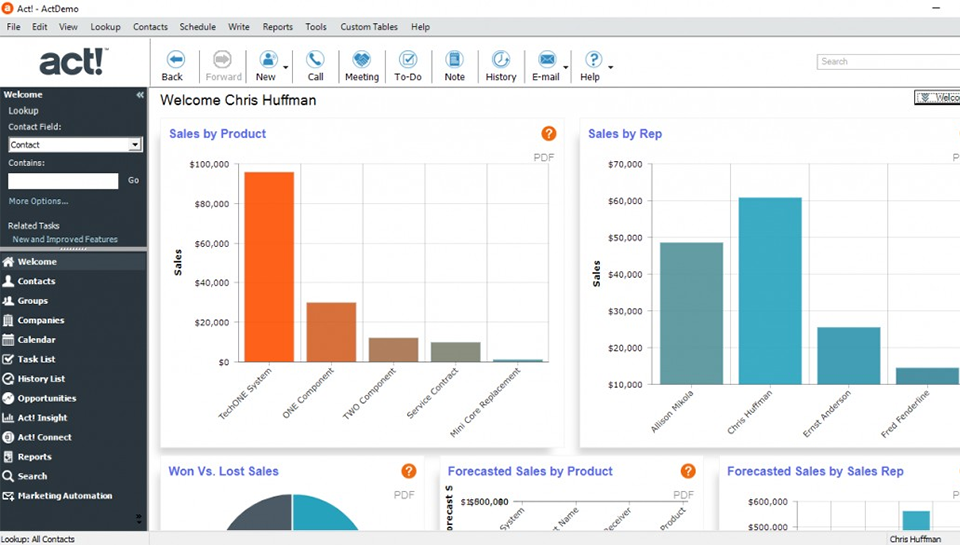Open the Reports menu
This screenshot has width=960, height=545.
coord(277,27)
